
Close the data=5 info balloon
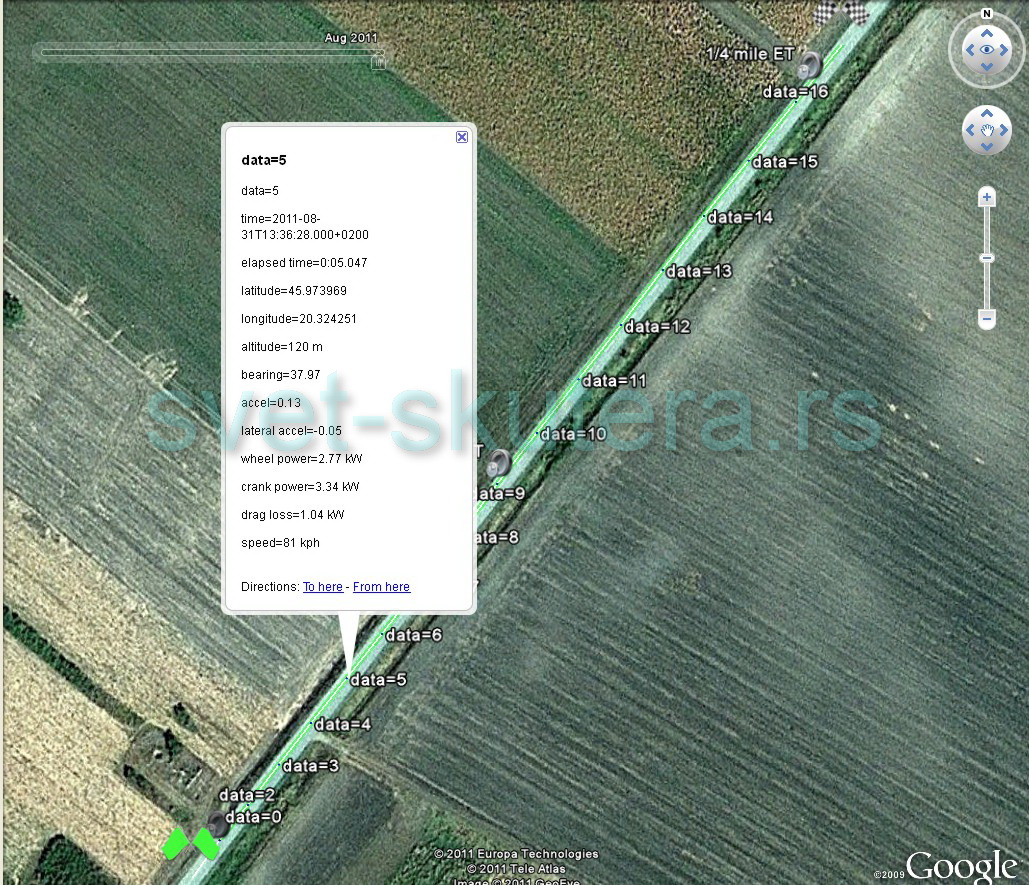(x=462, y=136)
